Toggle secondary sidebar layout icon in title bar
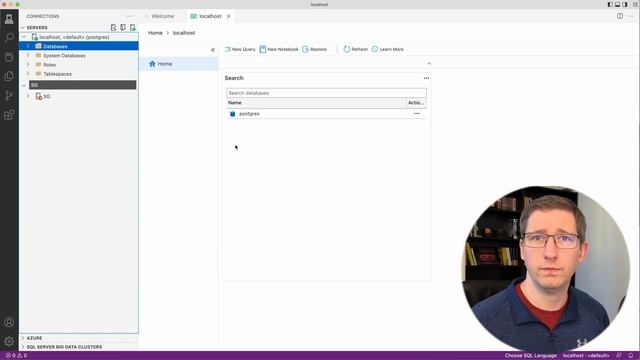The width and height of the screenshot is (640, 360). tap(625, 4)
